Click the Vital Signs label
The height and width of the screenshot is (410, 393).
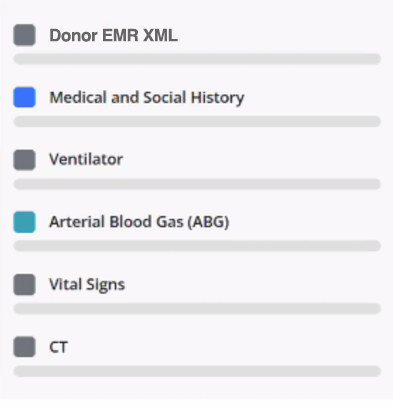point(87,285)
